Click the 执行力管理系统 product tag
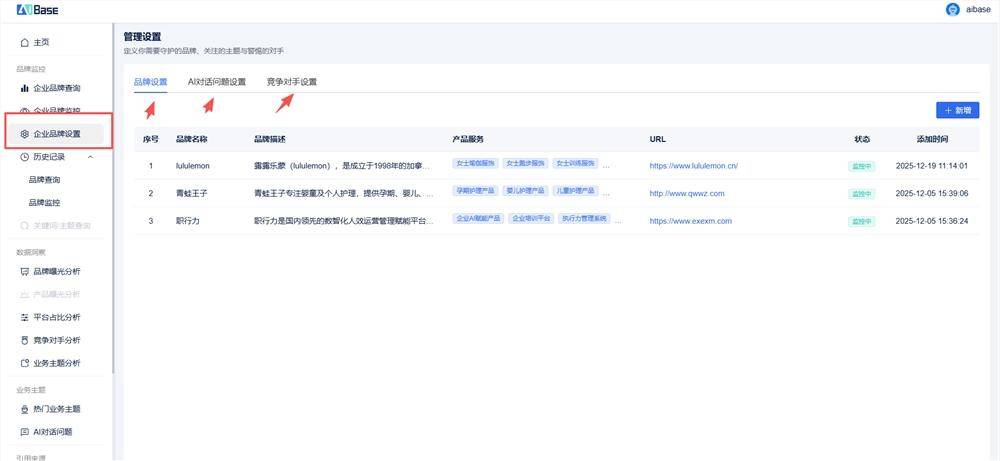Image resolution: width=1000 pixels, height=461 pixels. coord(584,218)
